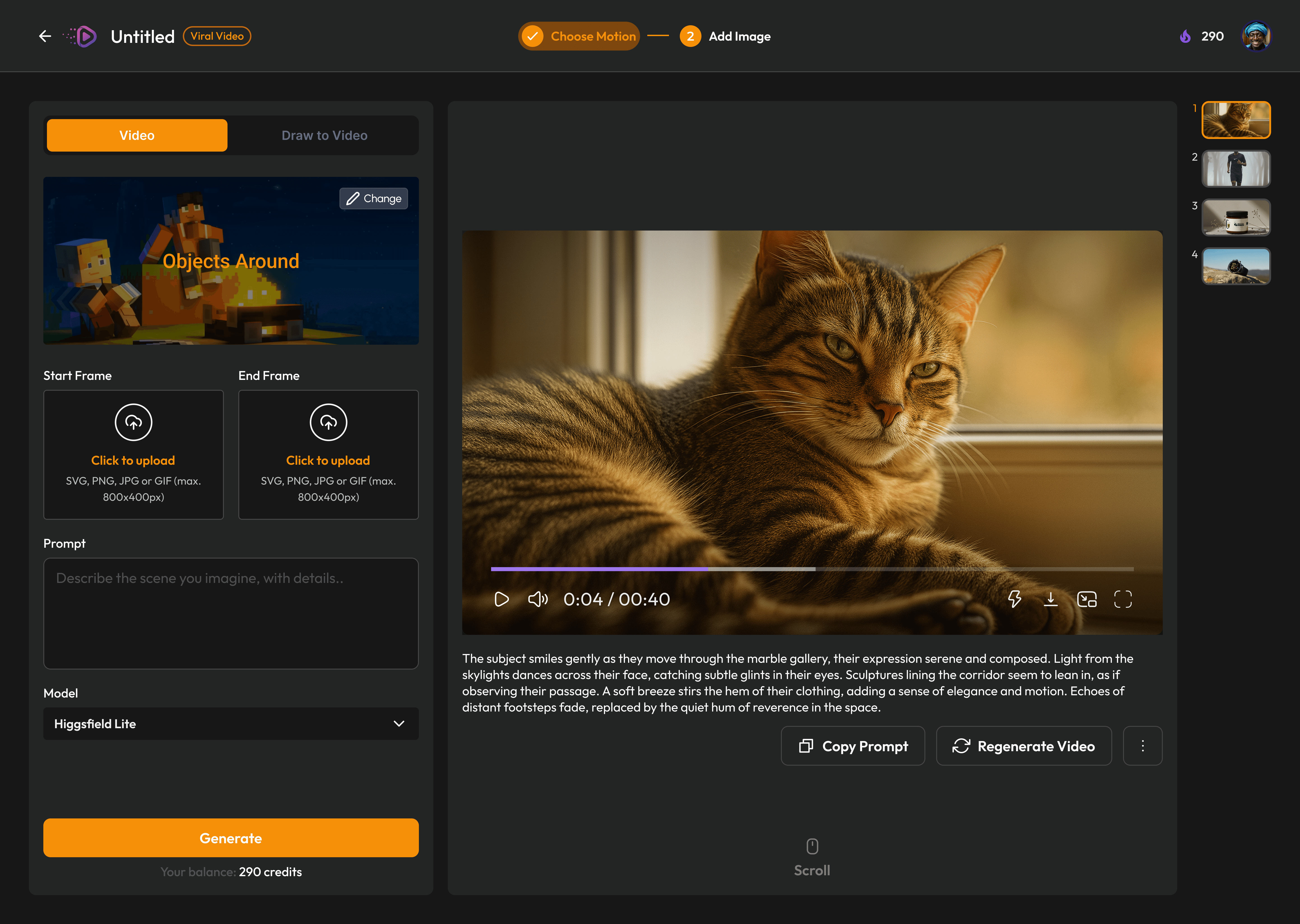
Task: Click the back arrow icon
Action: [45, 36]
